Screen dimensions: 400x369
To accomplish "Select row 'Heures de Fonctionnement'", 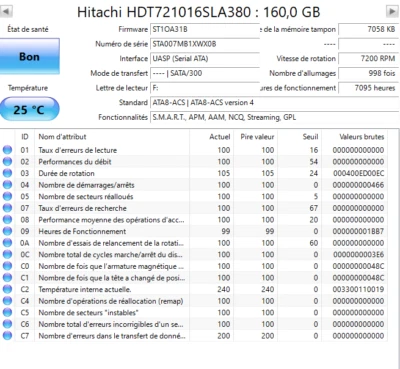I will point(194,231).
